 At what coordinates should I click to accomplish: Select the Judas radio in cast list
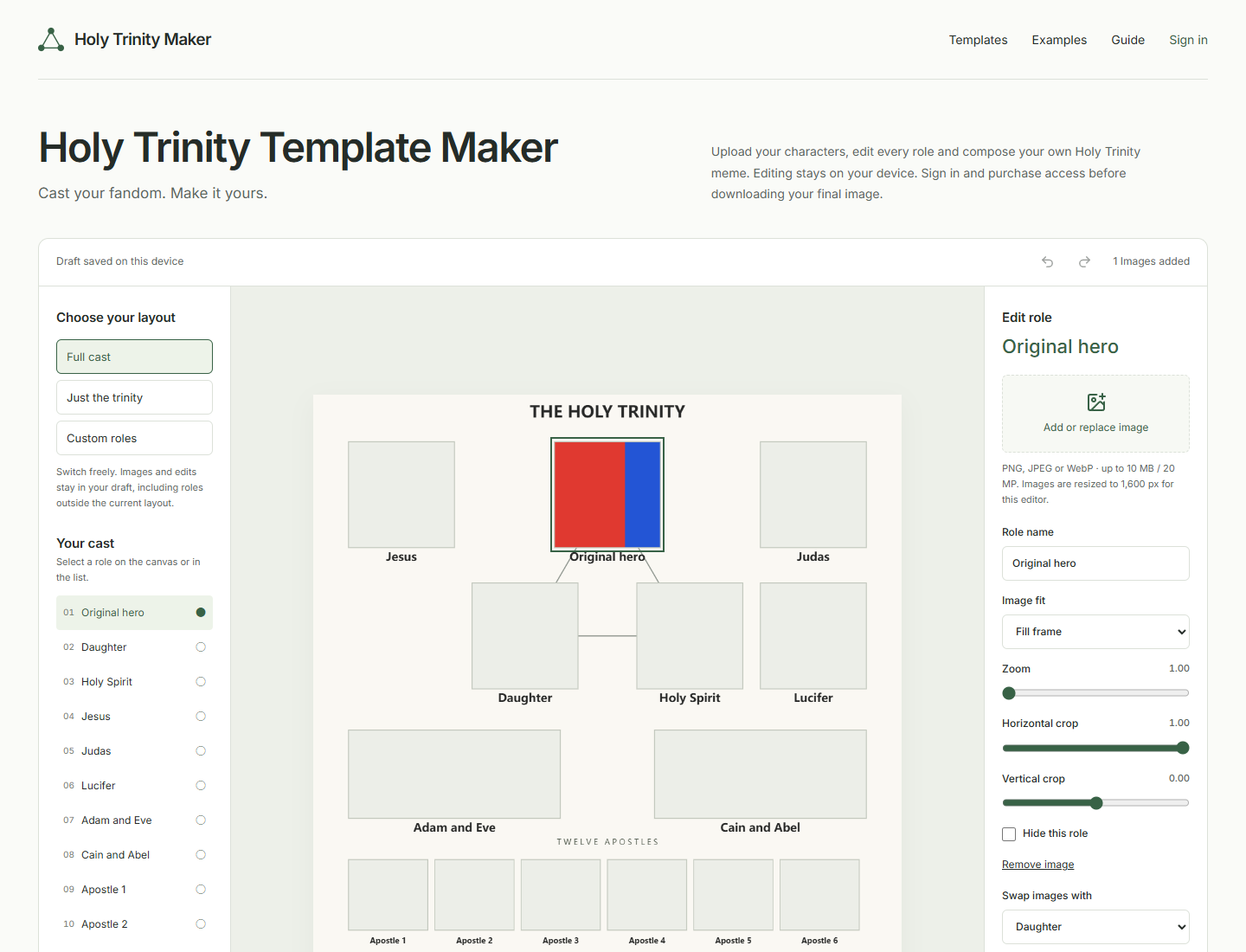click(x=201, y=751)
